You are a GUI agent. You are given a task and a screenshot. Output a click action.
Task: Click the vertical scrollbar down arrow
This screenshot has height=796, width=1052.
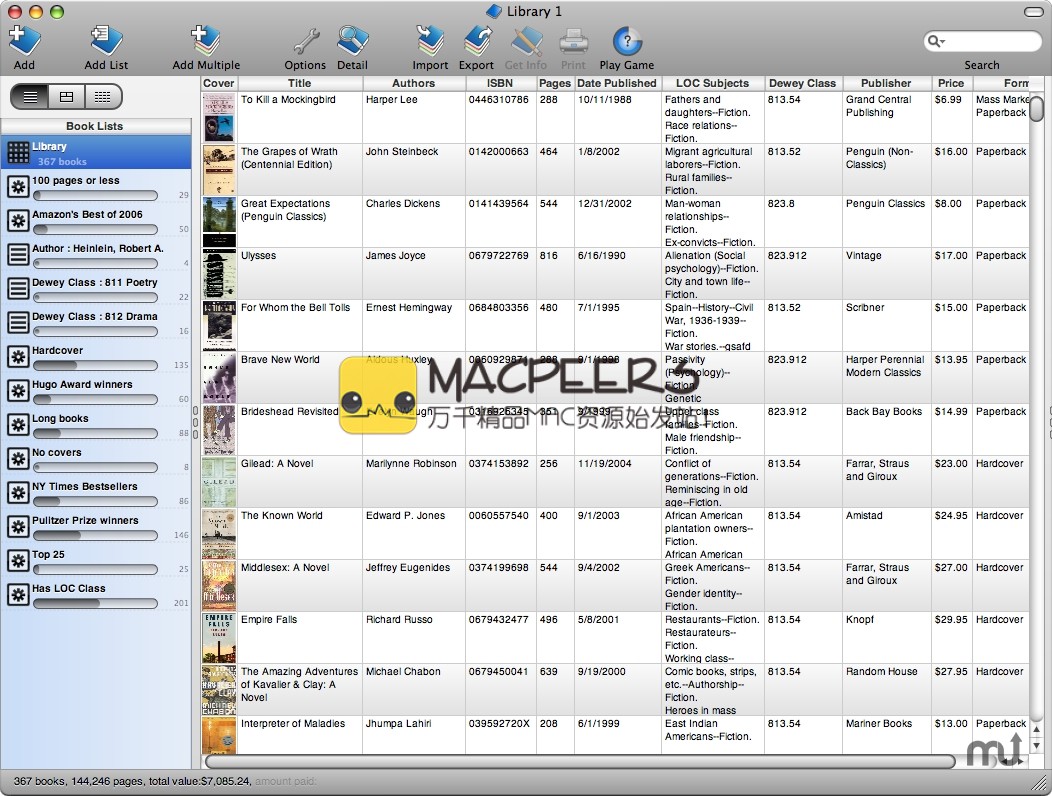pyautogui.click(x=1037, y=746)
